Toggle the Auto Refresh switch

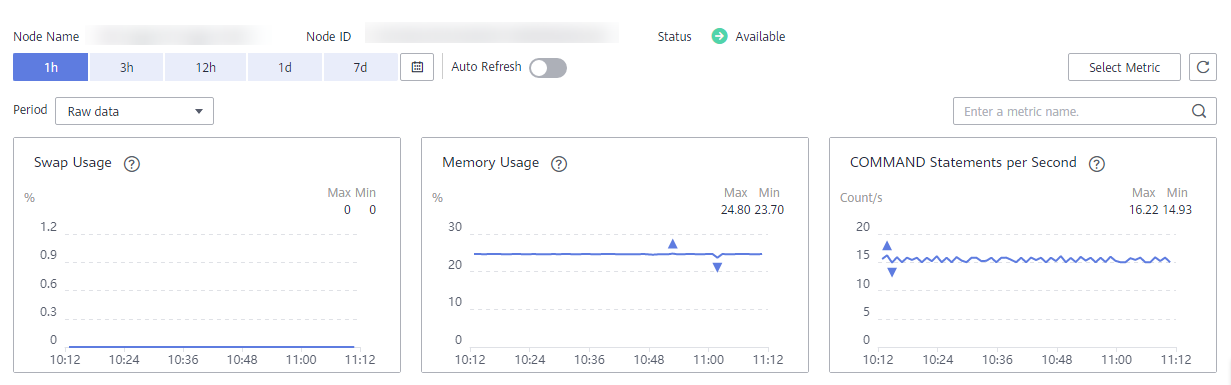[548, 68]
